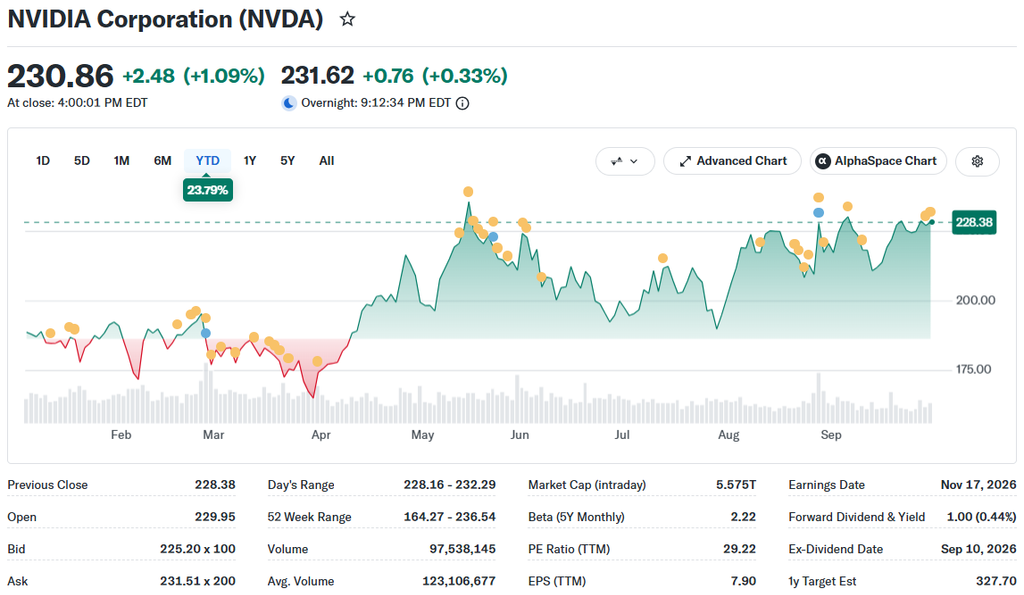Select the All time range

327,161
